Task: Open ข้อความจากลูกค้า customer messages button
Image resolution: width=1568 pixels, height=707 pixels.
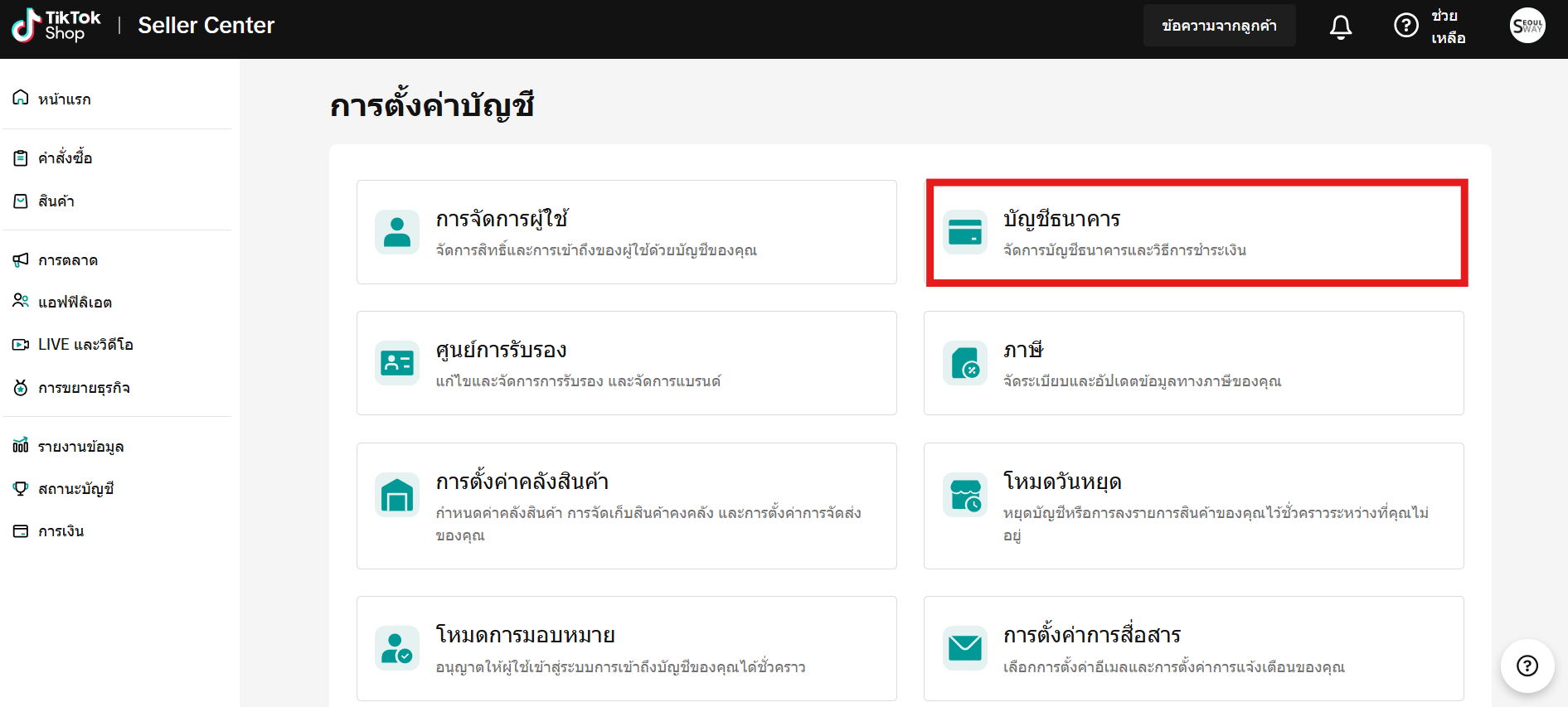Action: [1218, 26]
